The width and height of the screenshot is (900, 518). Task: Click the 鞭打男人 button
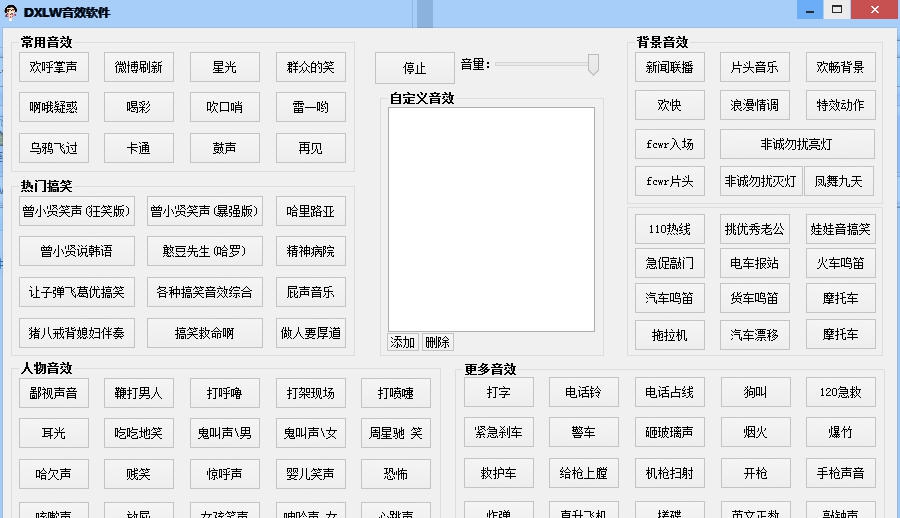(x=138, y=393)
